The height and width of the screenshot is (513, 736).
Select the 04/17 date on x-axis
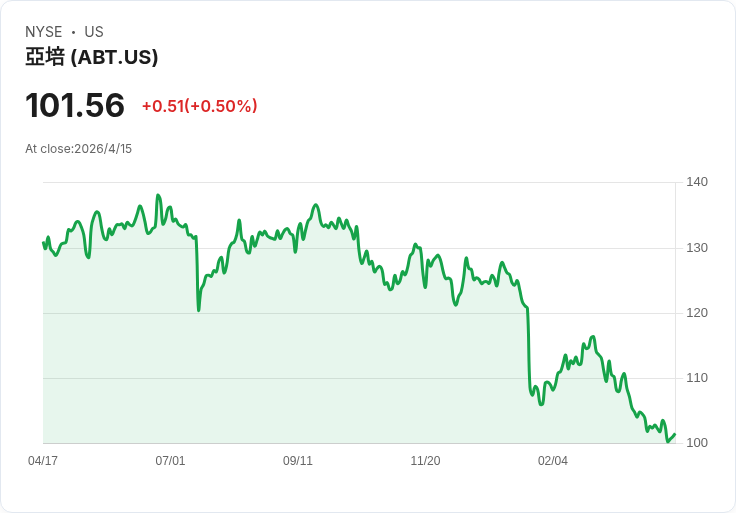pyautogui.click(x=43, y=461)
